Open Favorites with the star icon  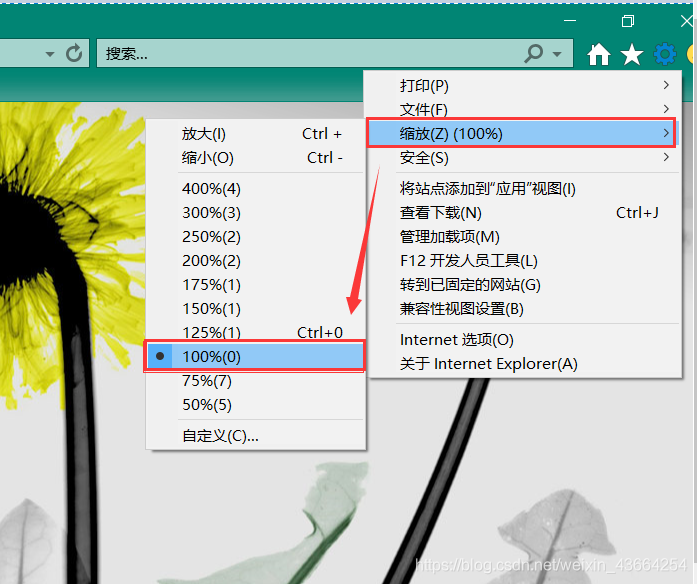pos(632,54)
